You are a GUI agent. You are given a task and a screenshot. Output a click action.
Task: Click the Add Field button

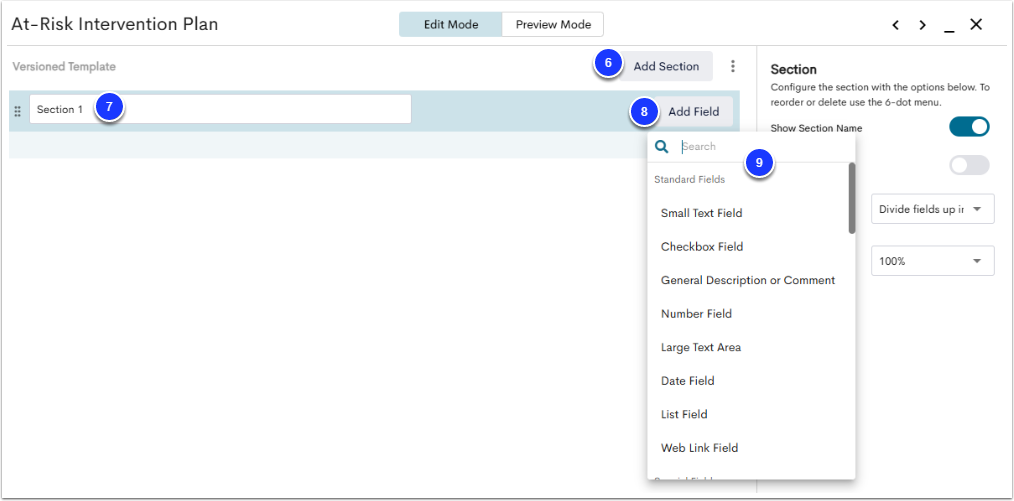coord(693,112)
